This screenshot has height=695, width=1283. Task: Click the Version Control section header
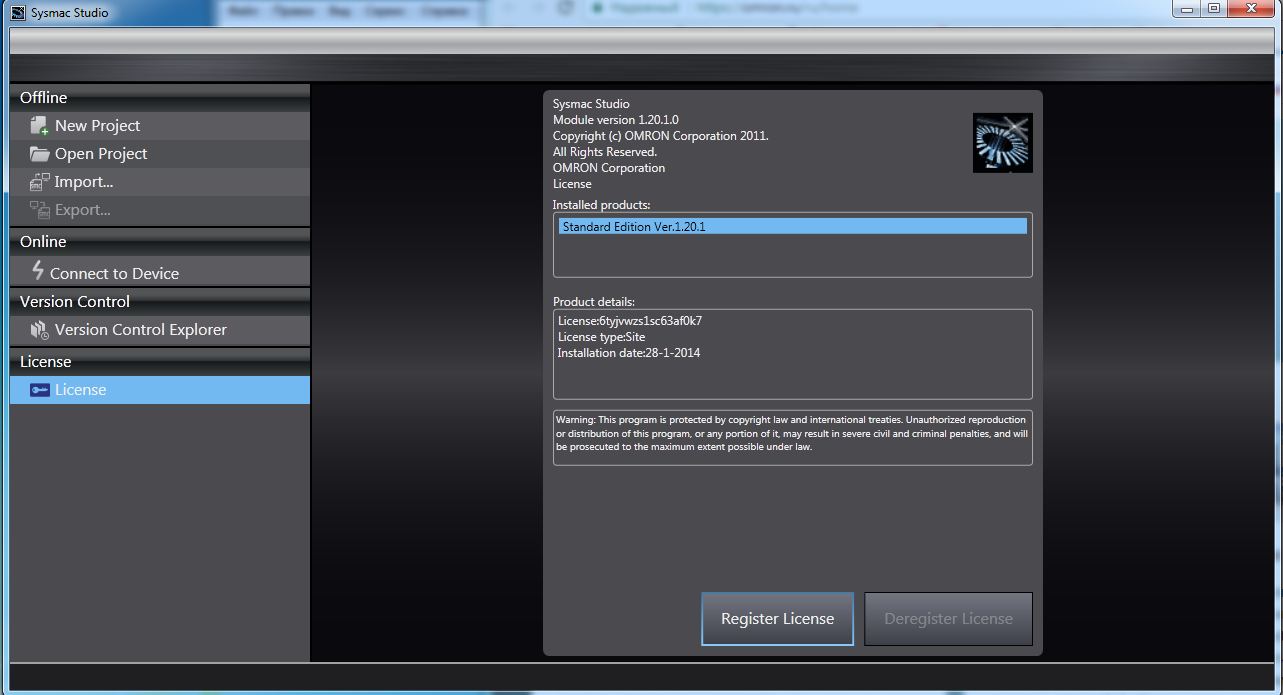pos(160,301)
